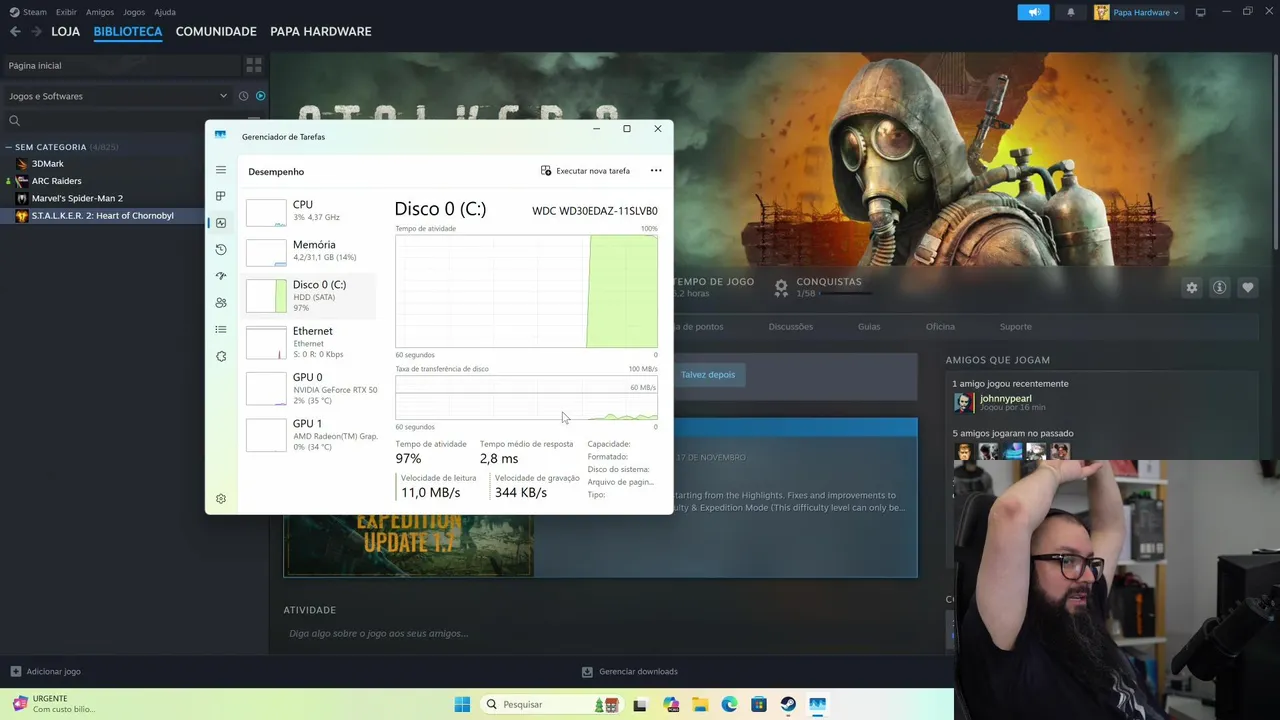Select S.T.A.L.K.E.R. 2: Heart of Chornobyl
This screenshot has height=720, width=1280.
coord(102,216)
